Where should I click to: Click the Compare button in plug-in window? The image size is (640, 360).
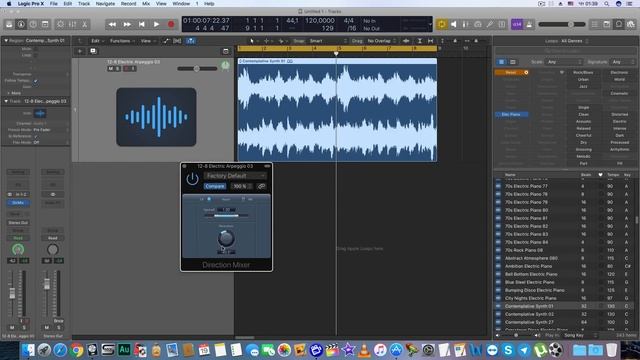215,186
